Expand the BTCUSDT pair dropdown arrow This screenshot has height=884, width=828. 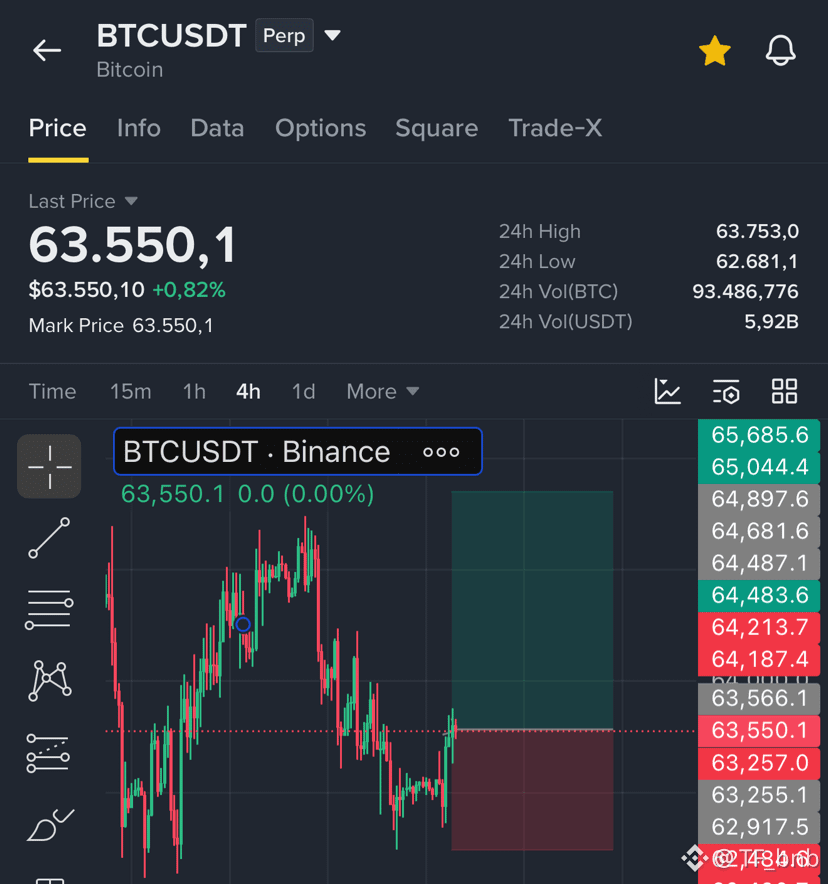[333, 36]
